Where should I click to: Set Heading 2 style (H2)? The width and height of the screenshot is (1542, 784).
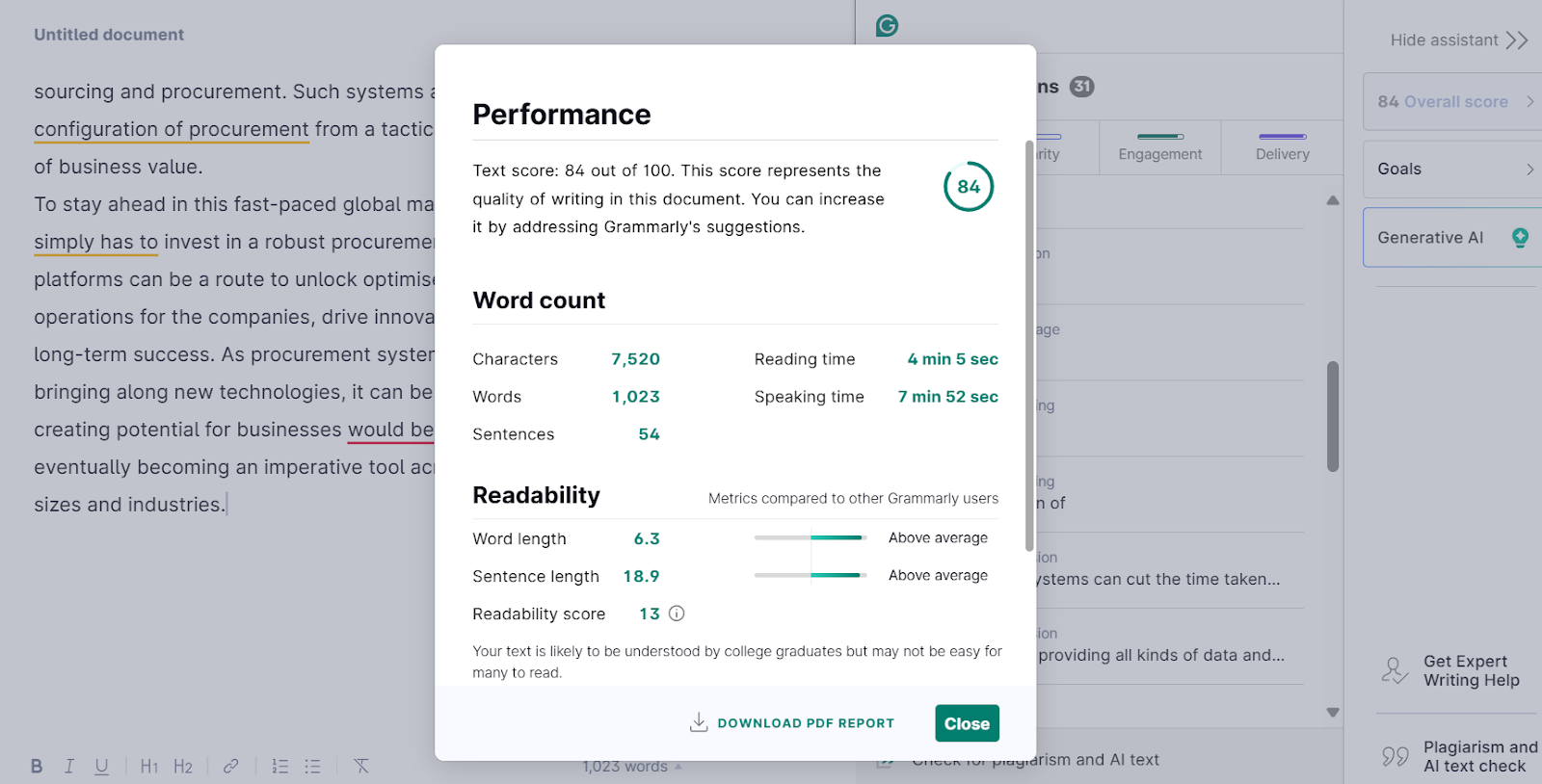pyautogui.click(x=183, y=766)
